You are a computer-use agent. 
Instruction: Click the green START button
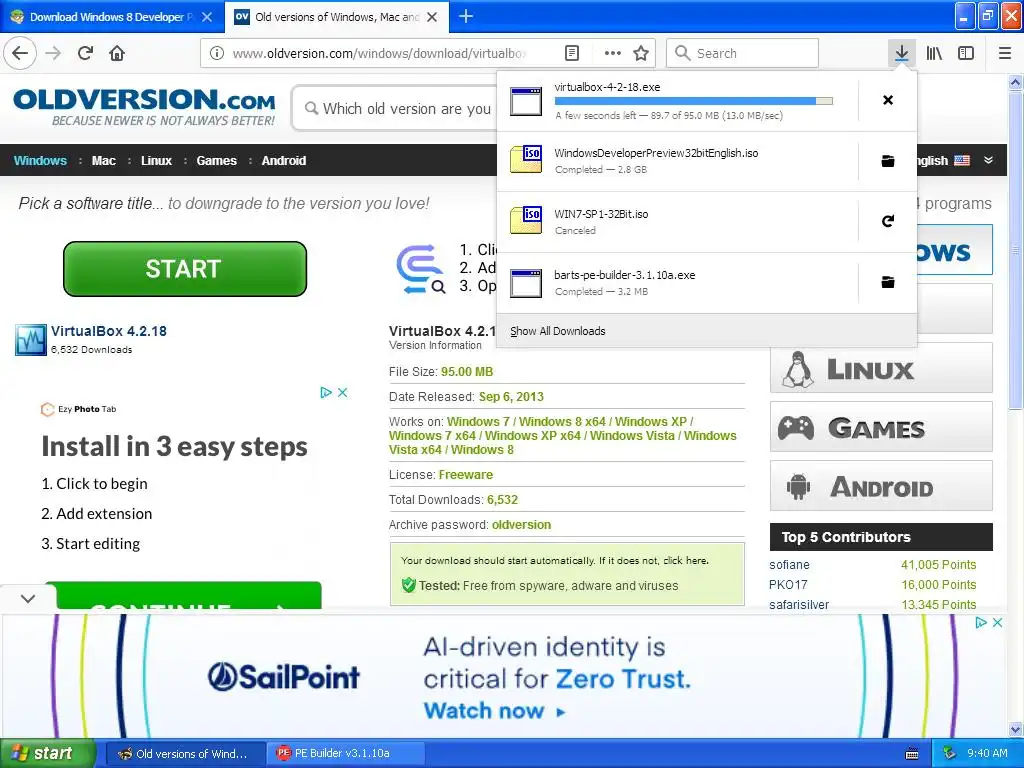[x=185, y=268]
